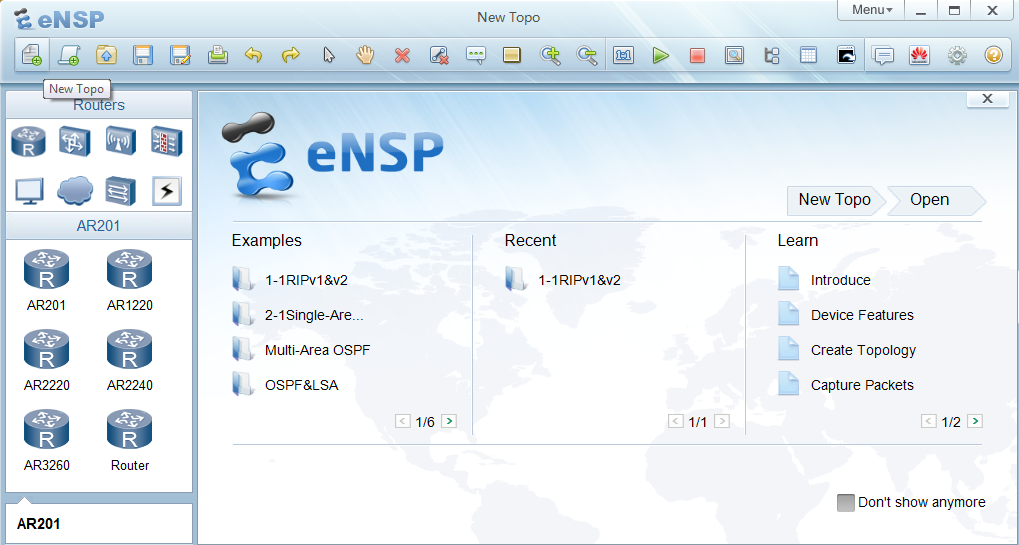Open the Menu dropdown in title bar
The width and height of the screenshot is (1019, 545).
point(871,10)
